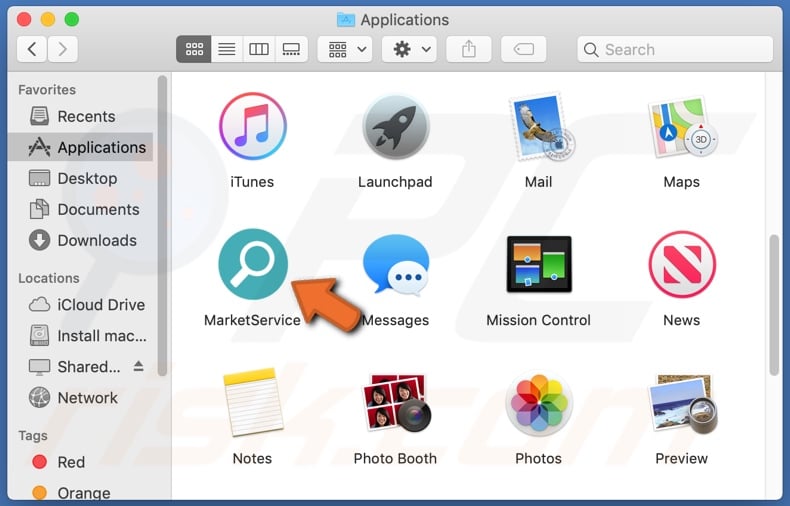
Task: Click the MarketService name label
Action: (x=252, y=320)
